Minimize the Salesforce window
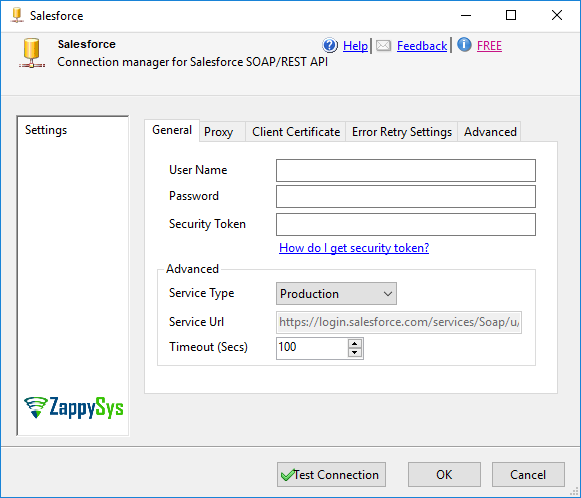This screenshot has width=581, height=498. [x=466, y=16]
